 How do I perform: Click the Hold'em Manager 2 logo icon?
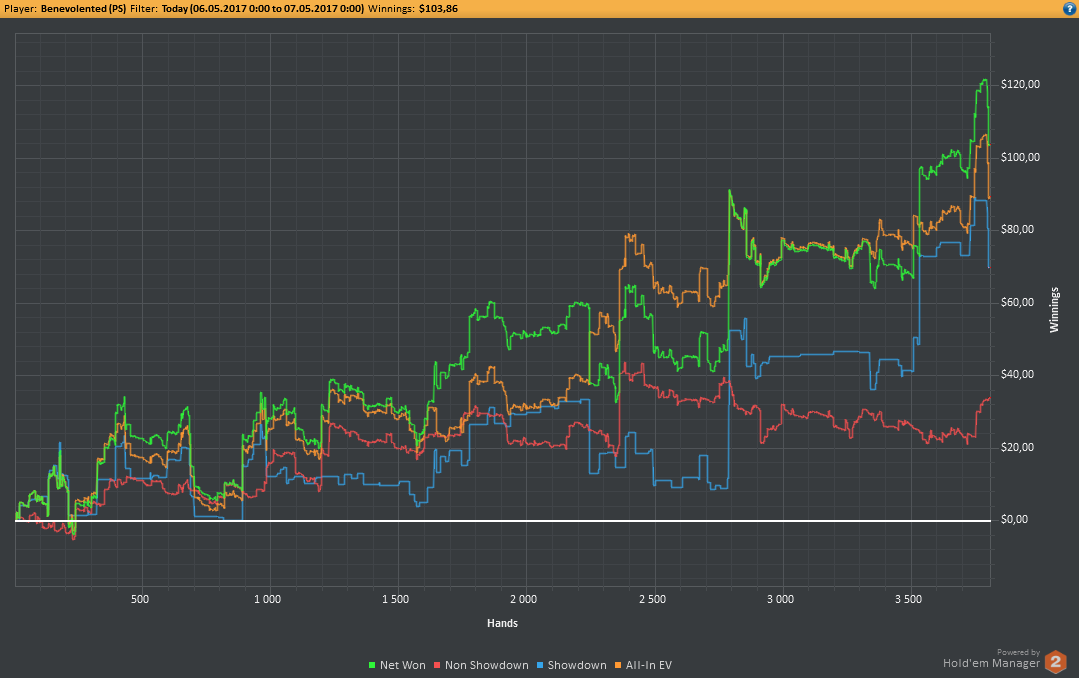[x=1055, y=662]
